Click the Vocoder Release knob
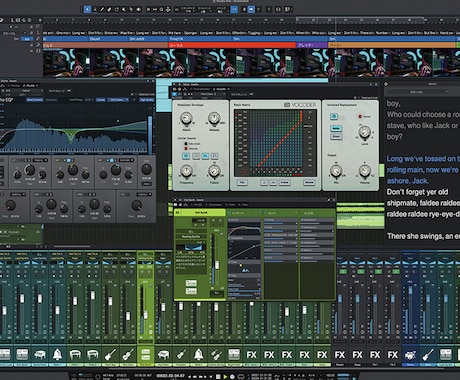The image size is (460, 380). pyautogui.click(x=214, y=118)
